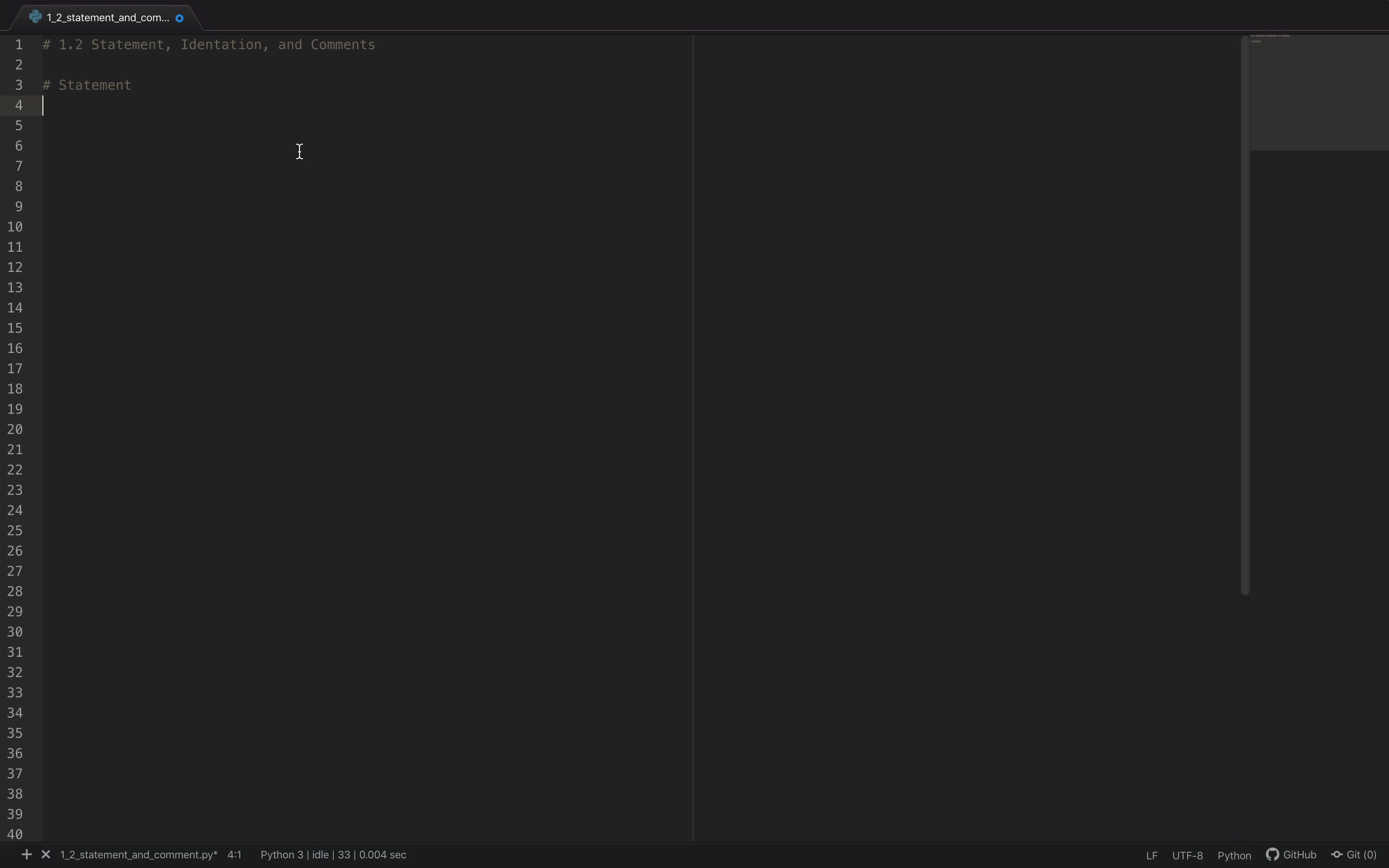Open the grammar selector labeled Python
The width and height of the screenshot is (1389, 868).
tap(1234, 855)
